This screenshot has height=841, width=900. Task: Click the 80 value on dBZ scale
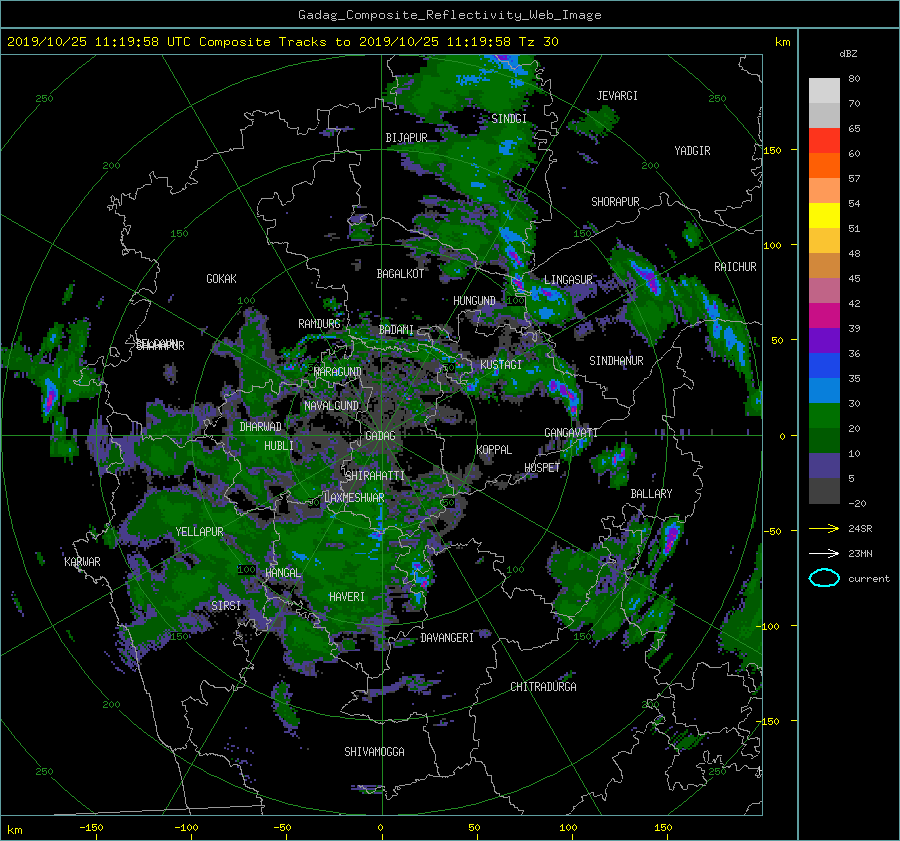(854, 79)
